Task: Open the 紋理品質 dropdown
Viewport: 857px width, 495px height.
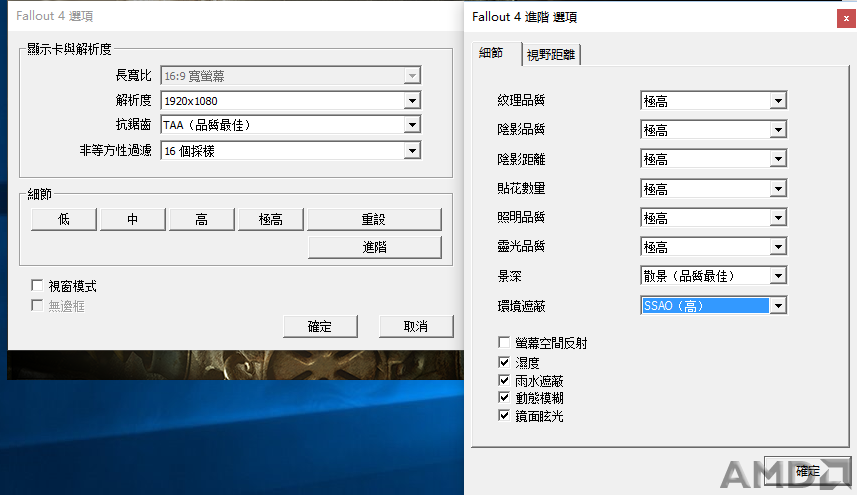Action: coord(713,101)
